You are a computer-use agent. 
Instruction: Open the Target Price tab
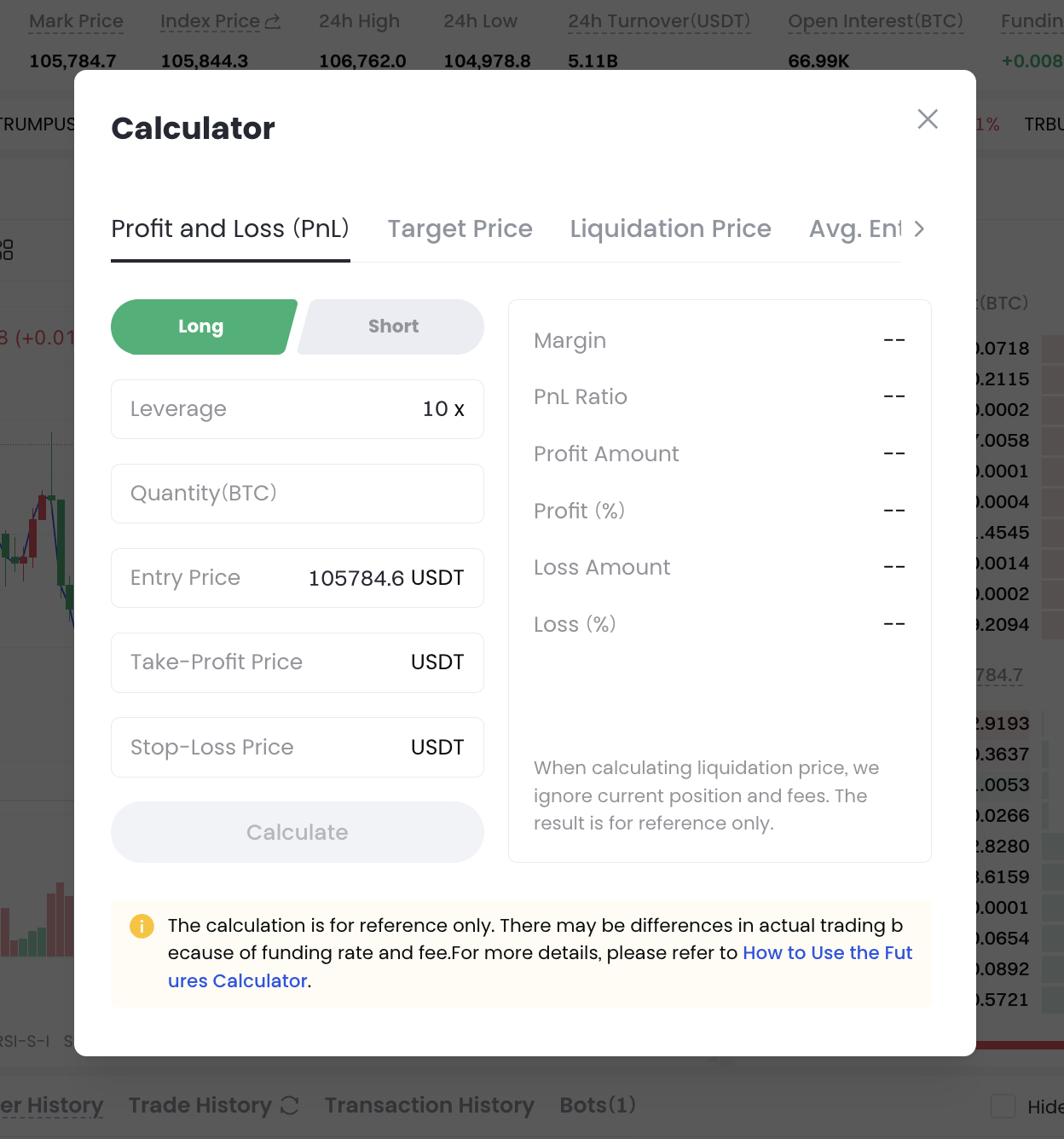click(x=460, y=228)
